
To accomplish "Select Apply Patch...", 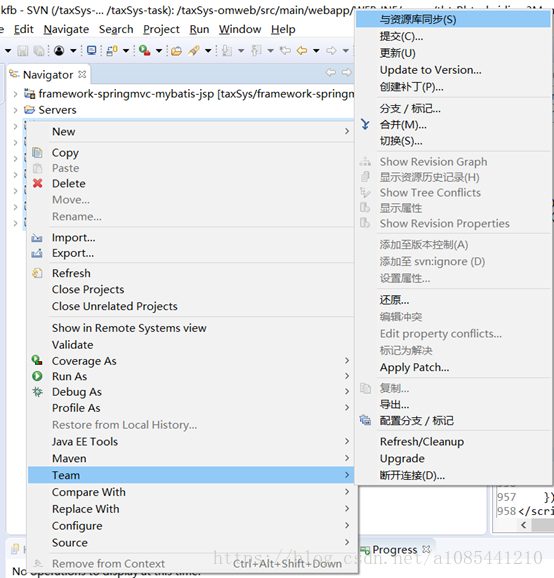I will [453, 367].
